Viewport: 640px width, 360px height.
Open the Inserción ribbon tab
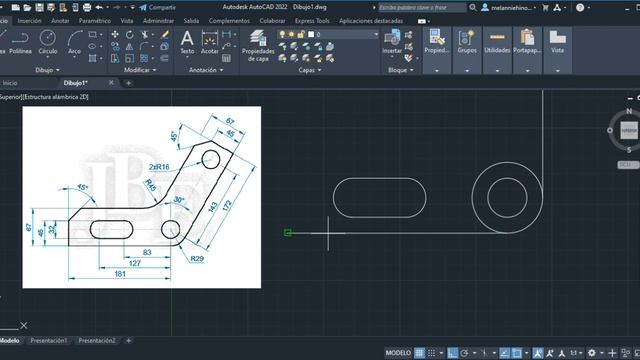tap(29, 20)
